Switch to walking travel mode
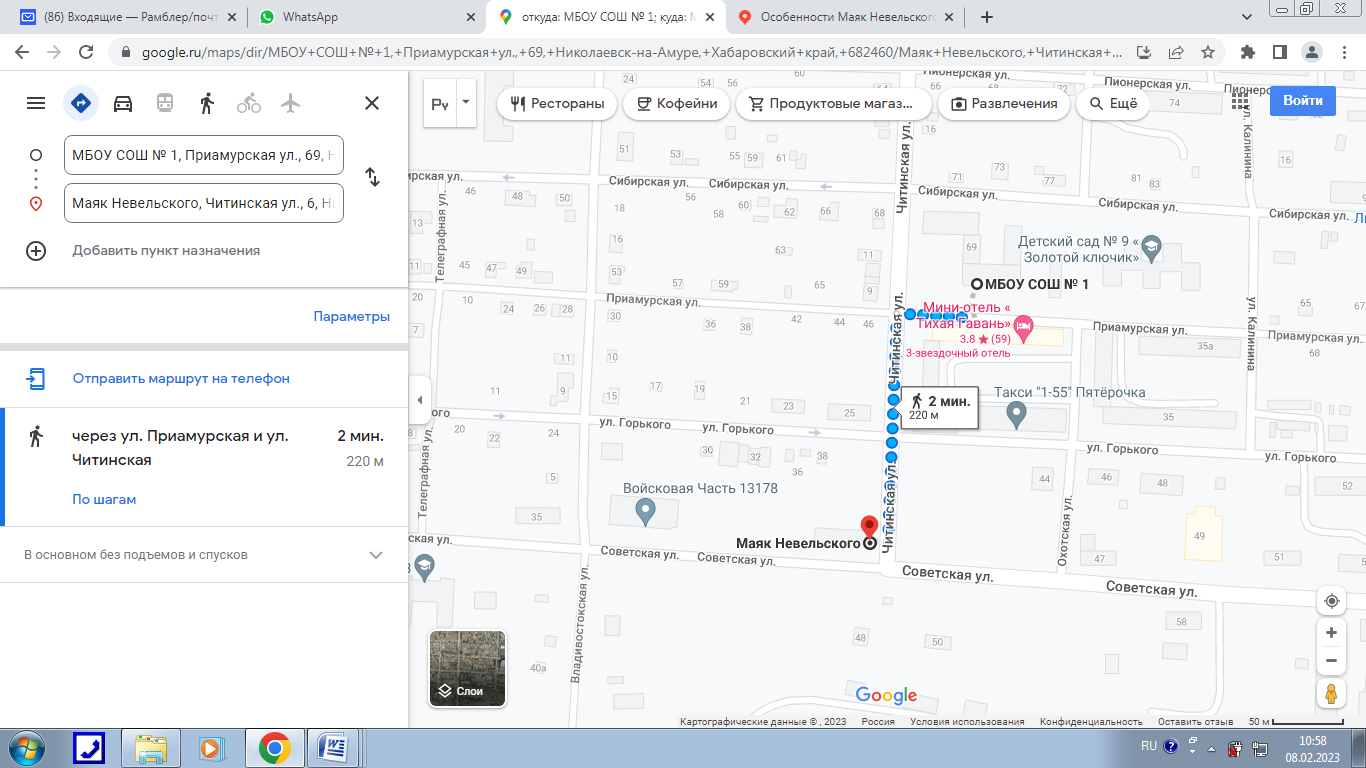This screenshot has width=1366, height=768. (207, 103)
